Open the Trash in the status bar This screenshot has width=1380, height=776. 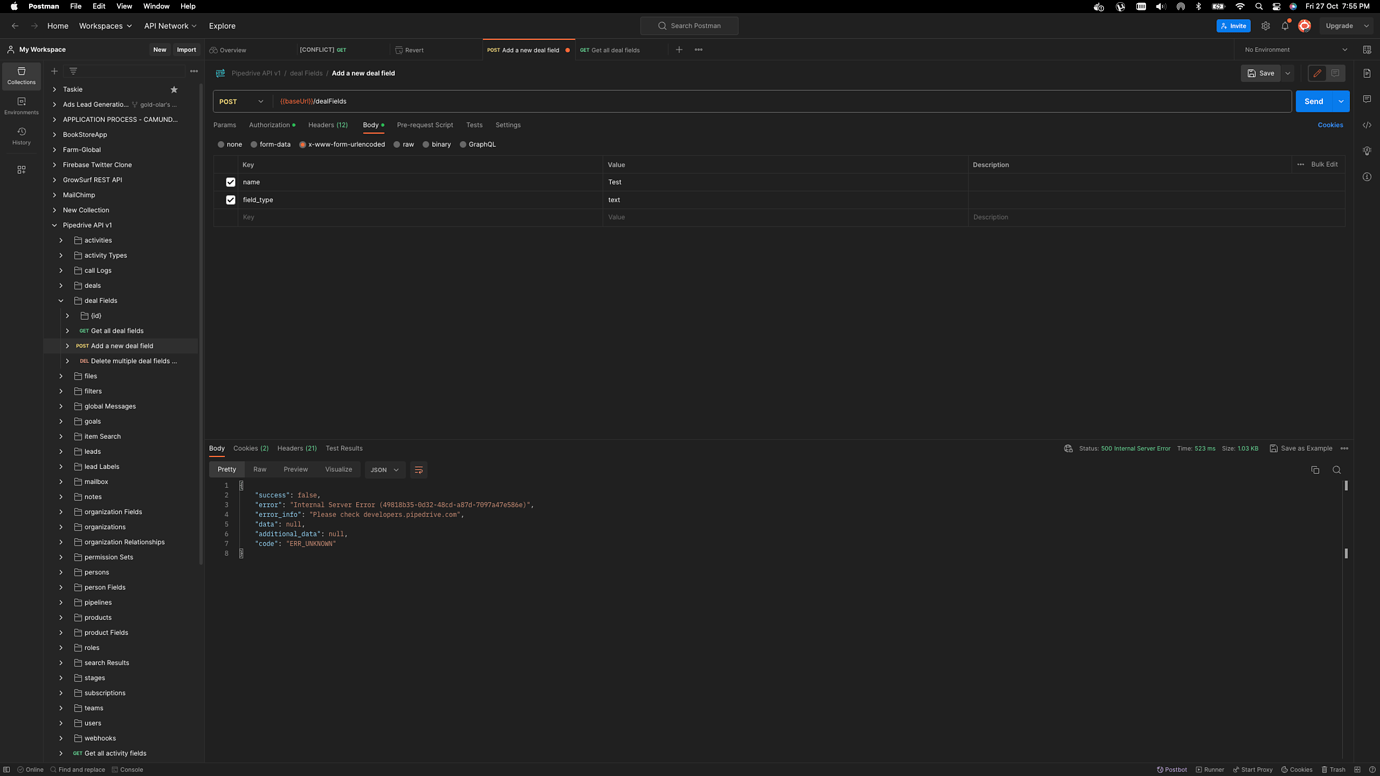tap(1333, 770)
